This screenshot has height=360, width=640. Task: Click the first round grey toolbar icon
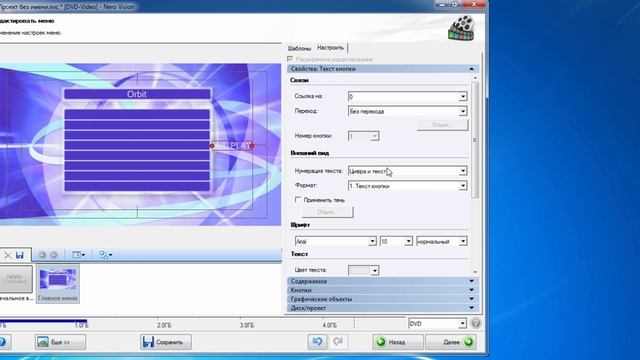point(42,255)
